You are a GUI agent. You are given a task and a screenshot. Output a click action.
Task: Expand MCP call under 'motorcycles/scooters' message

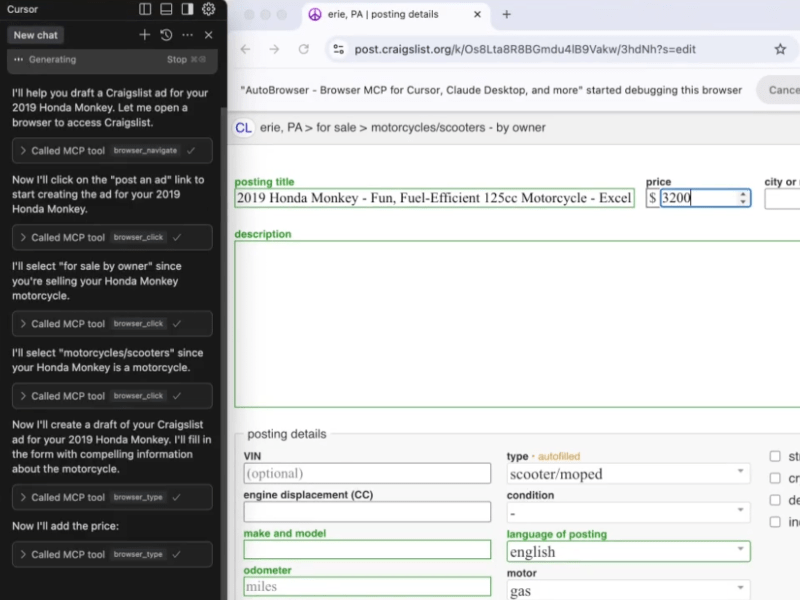[x=112, y=396]
